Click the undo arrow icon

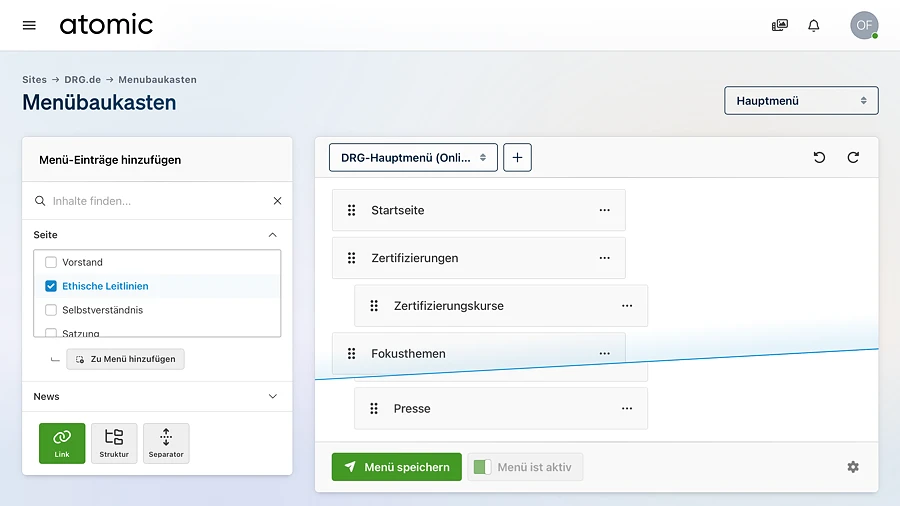(x=819, y=158)
